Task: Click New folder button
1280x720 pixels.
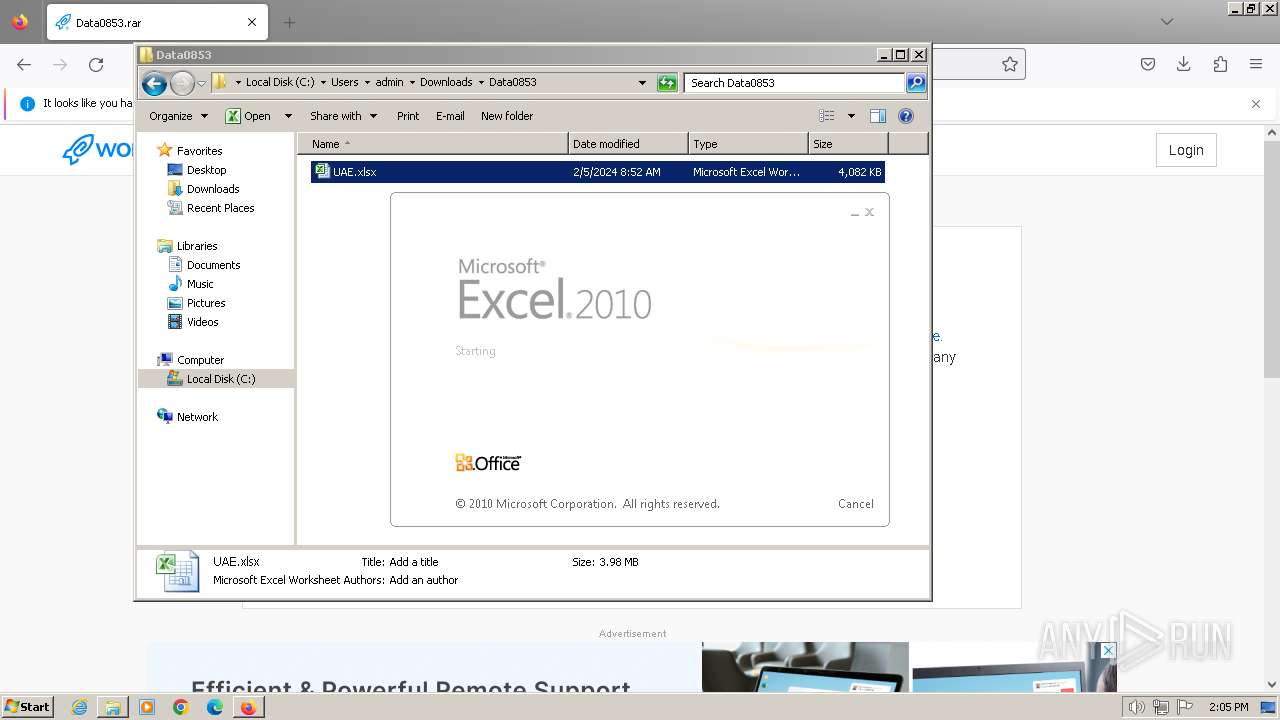Action: click(x=507, y=116)
